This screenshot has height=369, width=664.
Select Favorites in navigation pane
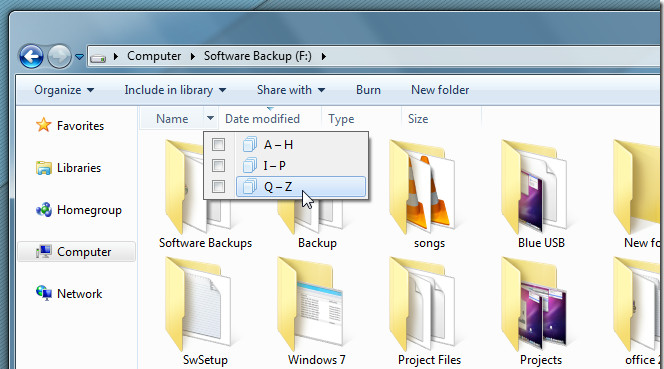[80, 126]
